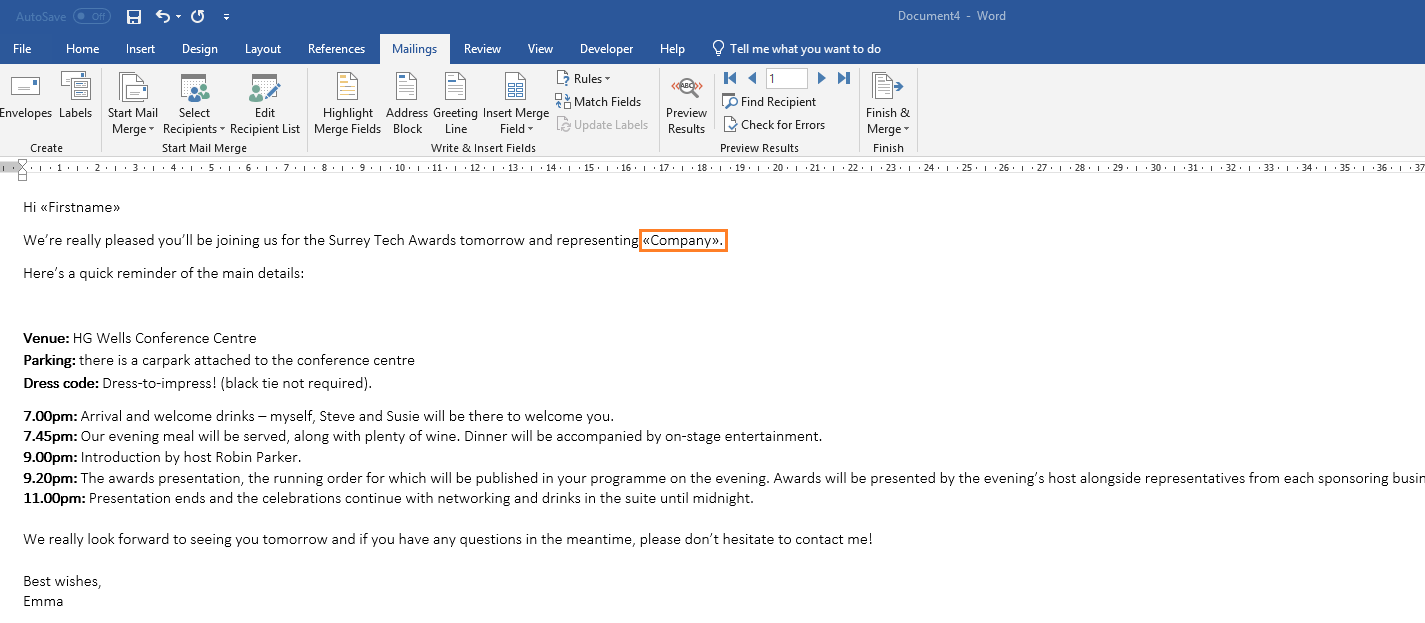Click Find Recipient

click(769, 101)
